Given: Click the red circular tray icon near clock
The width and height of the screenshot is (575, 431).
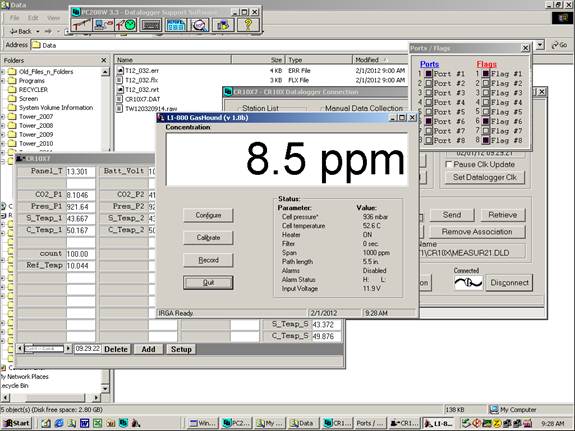Looking at the screenshot, I should (x=476, y=423).
